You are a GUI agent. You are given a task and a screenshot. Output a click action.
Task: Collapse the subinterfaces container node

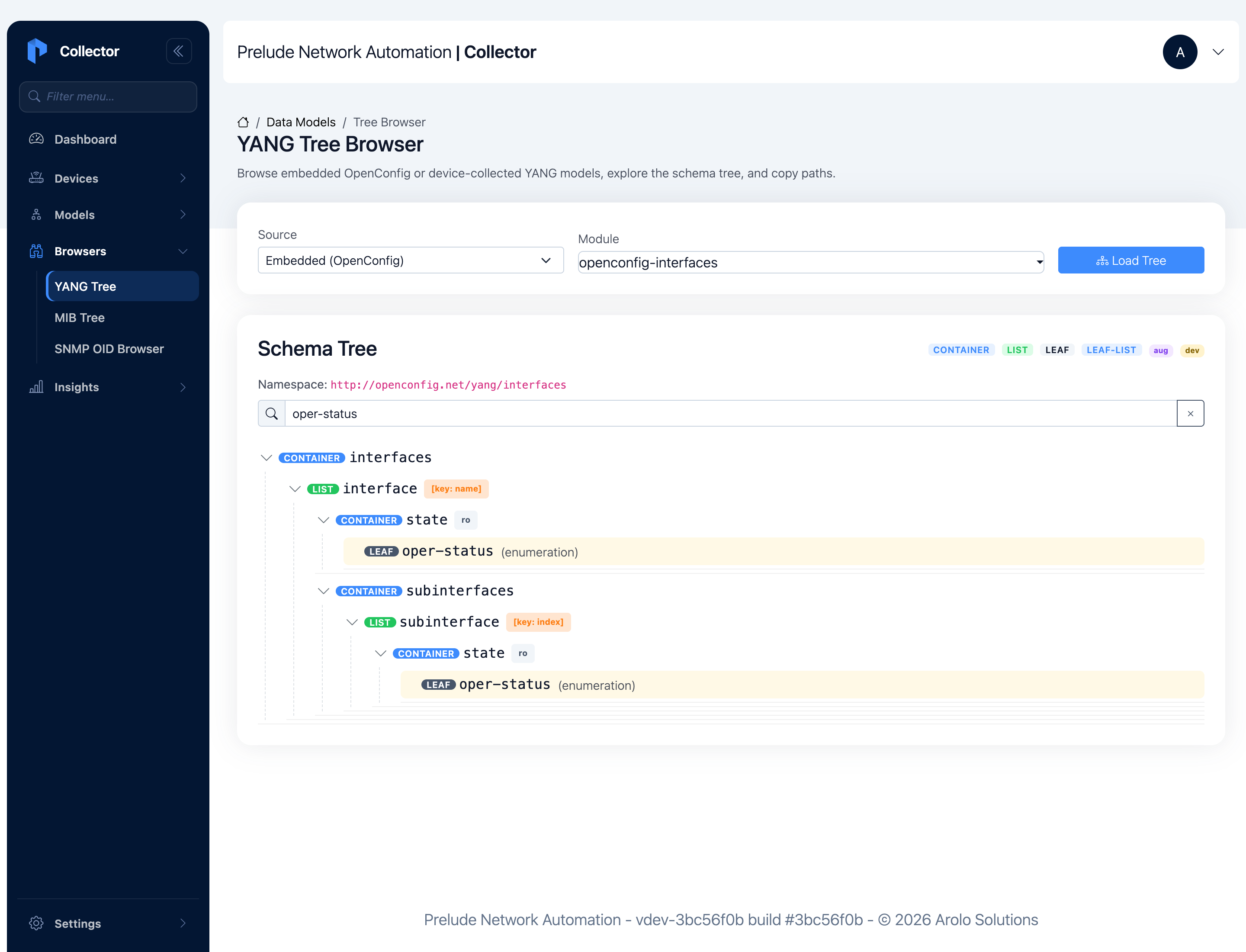(324, 591)
